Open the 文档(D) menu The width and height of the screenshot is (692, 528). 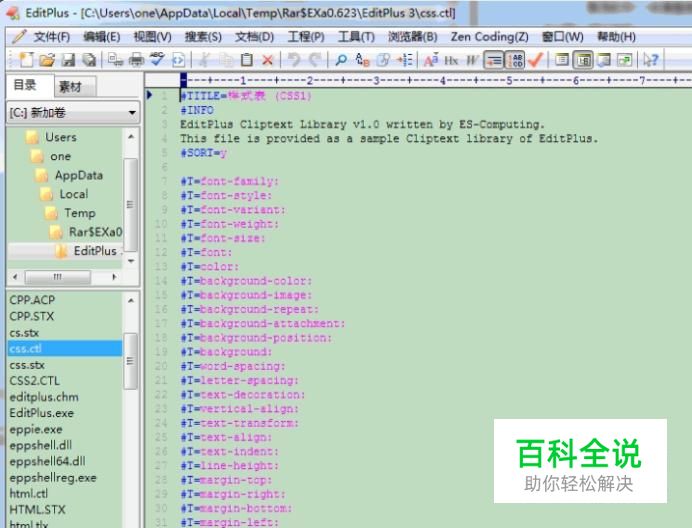click(254, 37)
